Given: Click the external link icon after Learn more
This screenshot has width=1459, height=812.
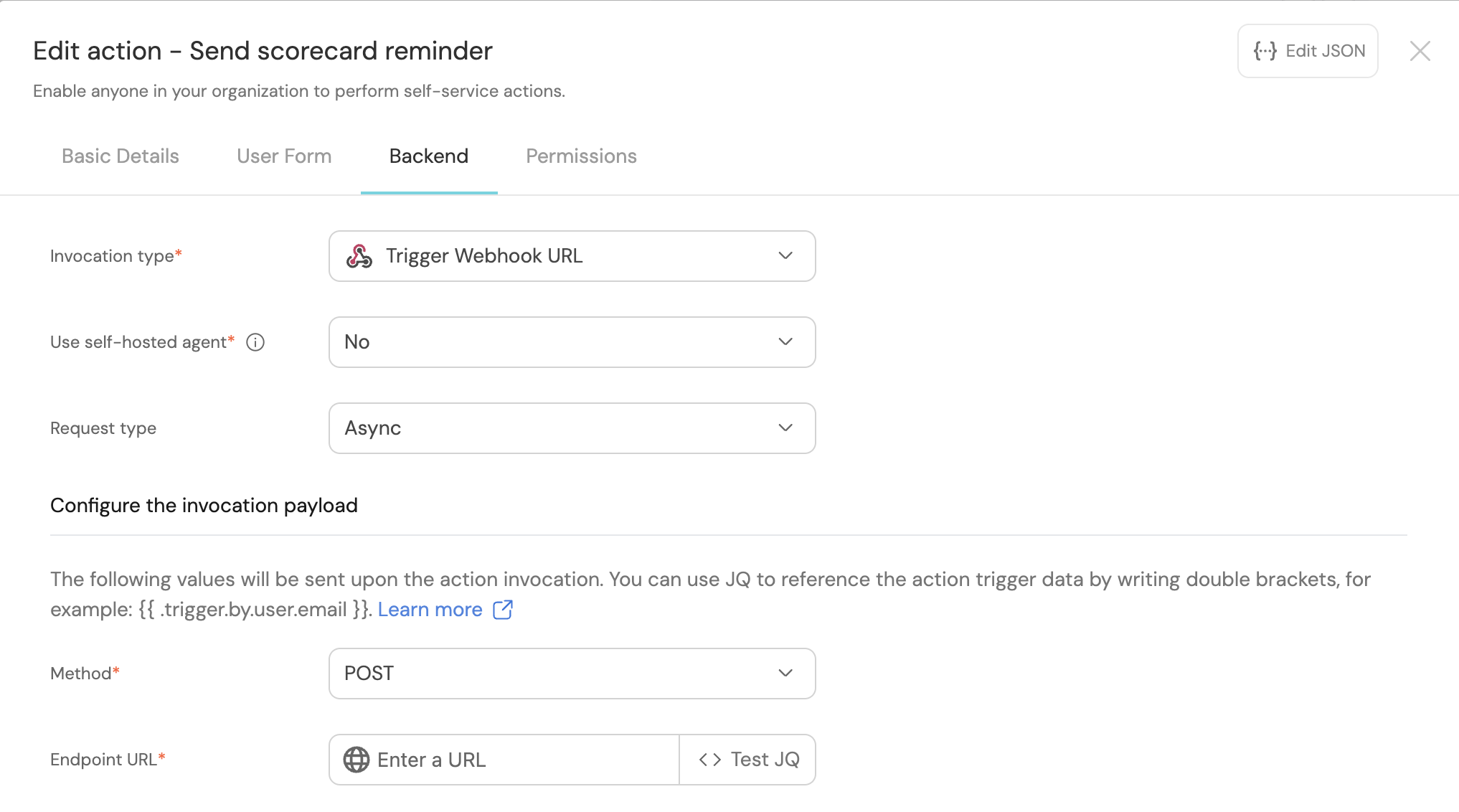Looking at the screenshot, I should [503, 610].
